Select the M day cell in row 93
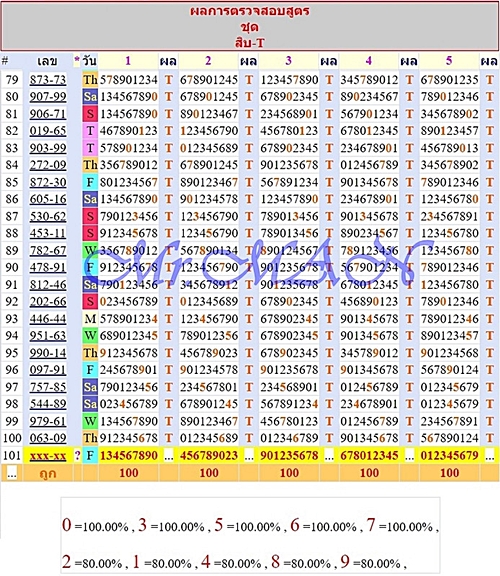500x576 pixels. click(90, 319)
